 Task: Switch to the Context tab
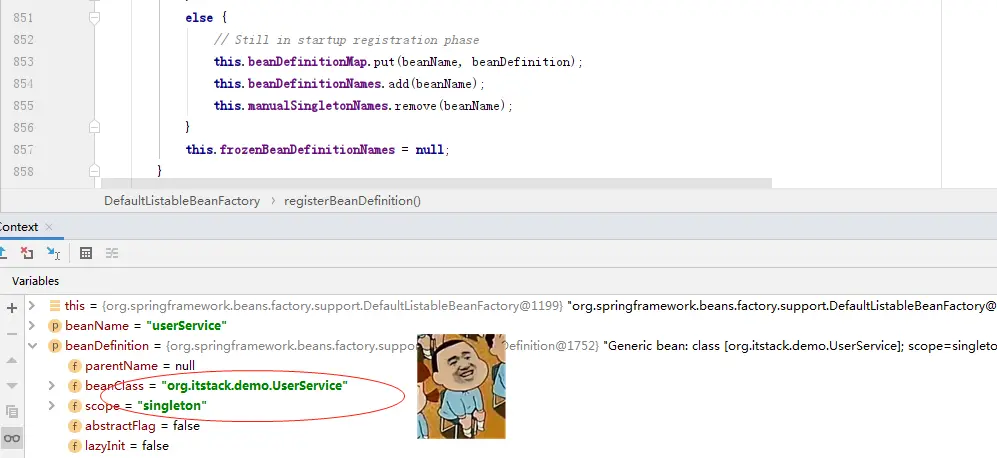click(x=18, y=227)
